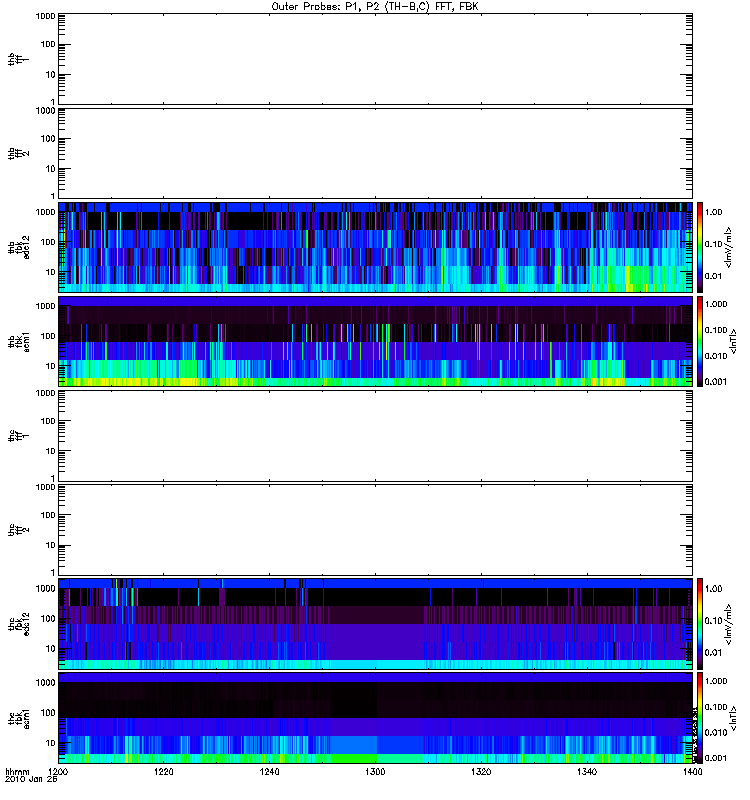Click the '100' tick label of the thc edc12 panel

[x=48, y=619]
